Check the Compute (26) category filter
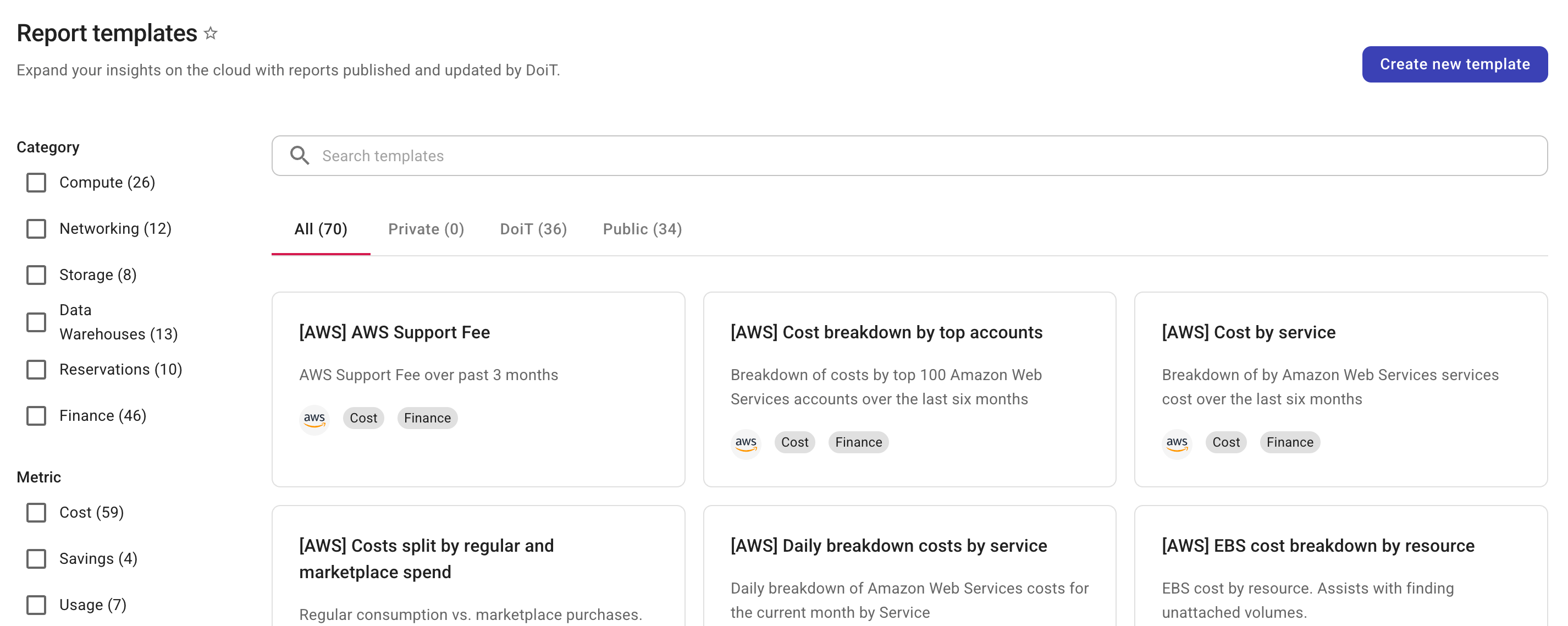Screen dimensions: 1568x626 click(x=36, y=182)
